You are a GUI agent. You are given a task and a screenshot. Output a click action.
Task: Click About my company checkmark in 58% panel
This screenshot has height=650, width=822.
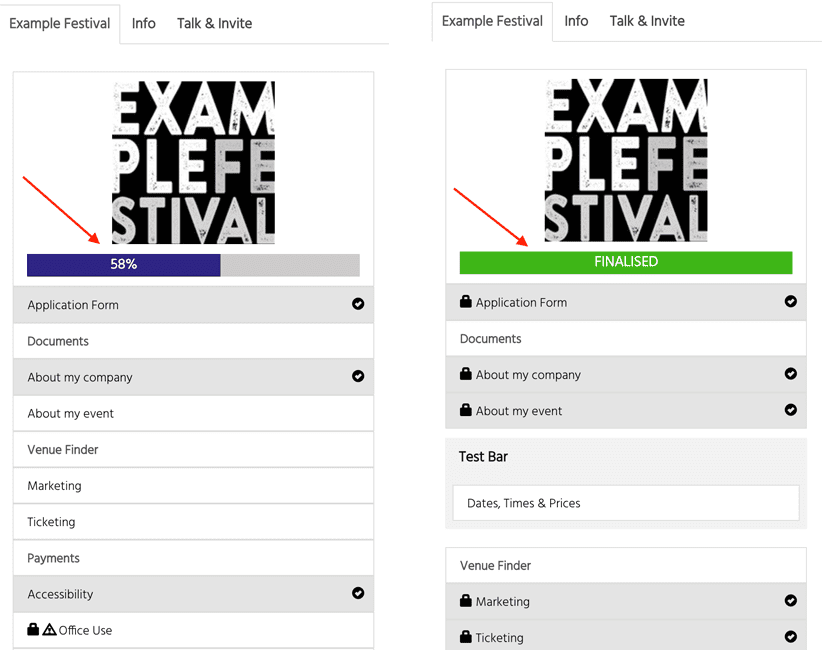pyautogui.click(x=358, y=376)
